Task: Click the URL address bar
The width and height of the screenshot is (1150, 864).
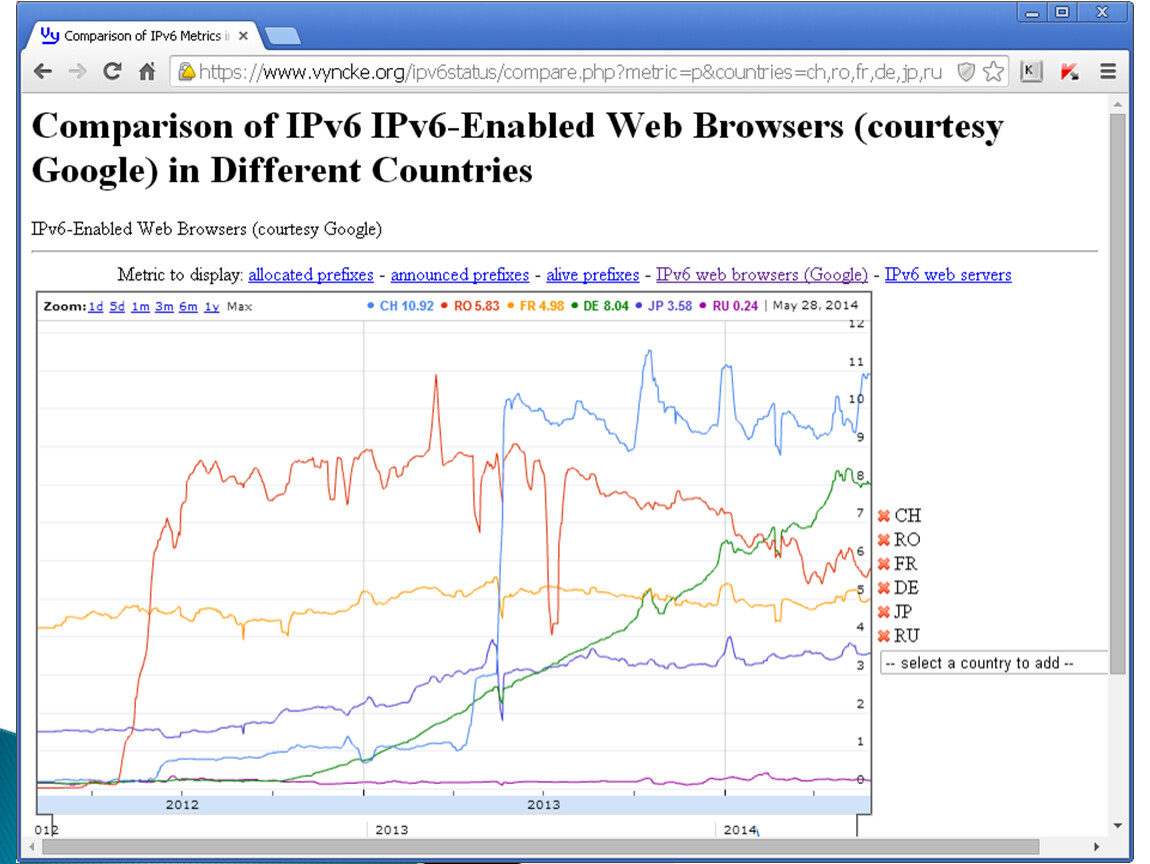Action: click(570, 71)
